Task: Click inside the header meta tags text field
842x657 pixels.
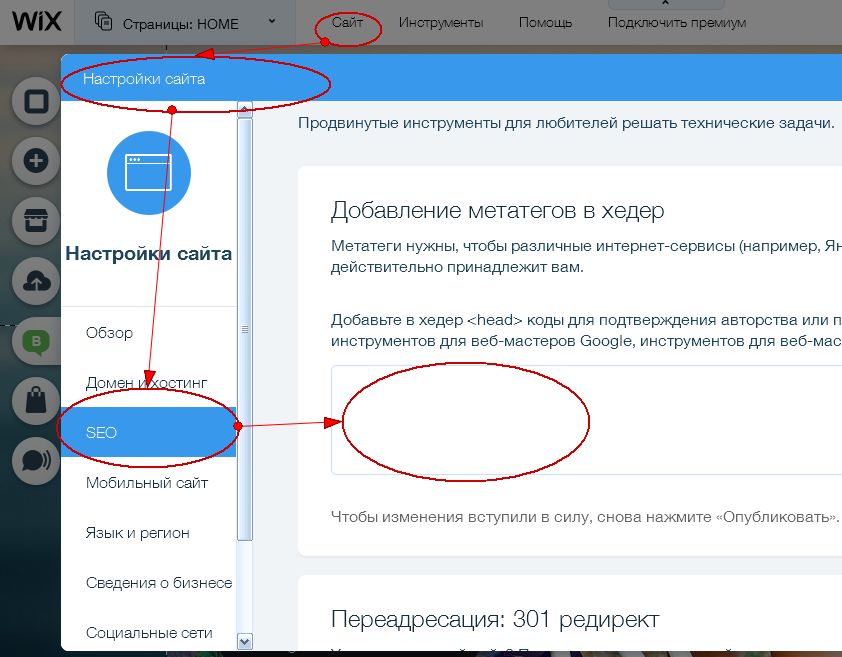Action: tap(586, 420)
